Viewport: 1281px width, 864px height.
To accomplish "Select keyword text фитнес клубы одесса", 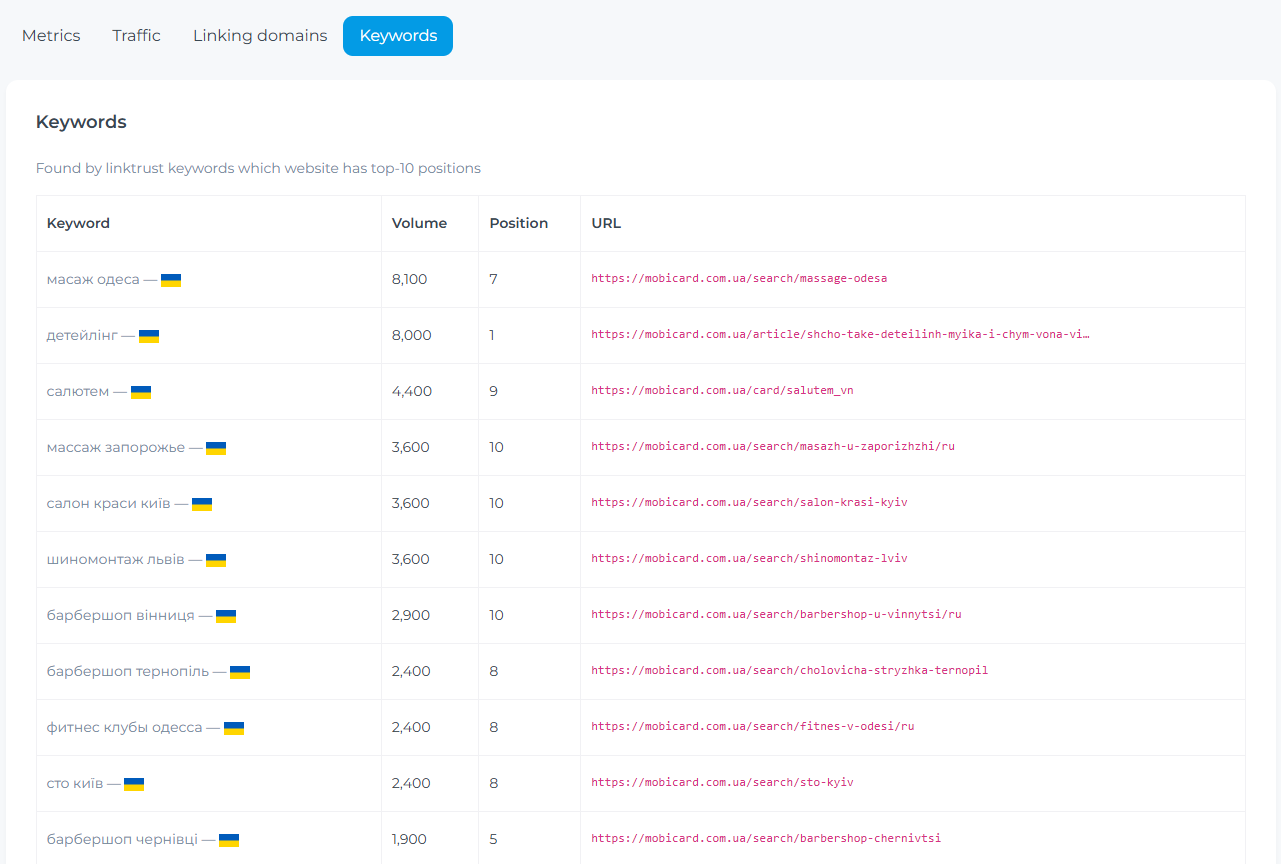I will tap(125, 728).
